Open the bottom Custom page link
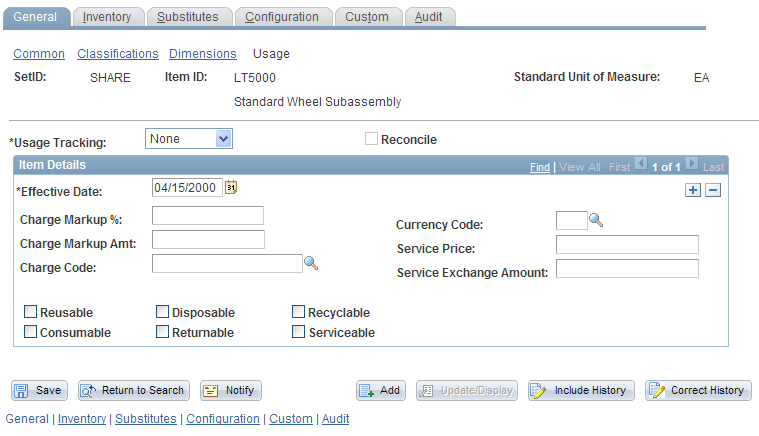The width and height of the screenshot is (759, 436). click(291, 419)
